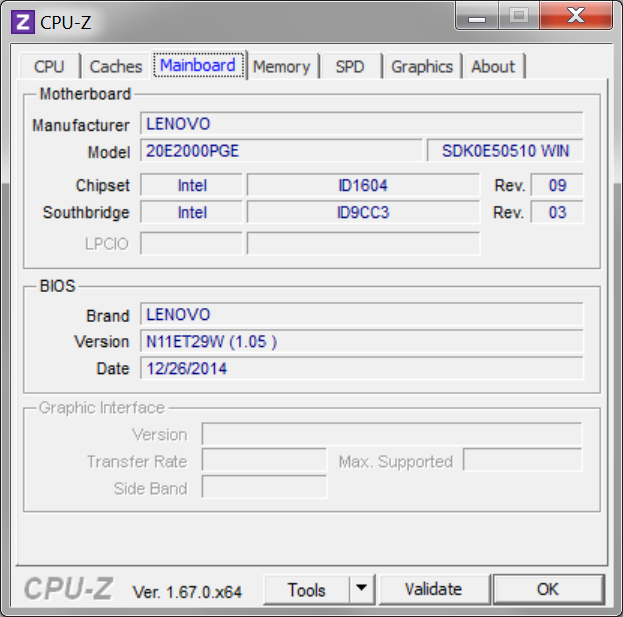
Task: Open the About tab
Action: (493, 67)
